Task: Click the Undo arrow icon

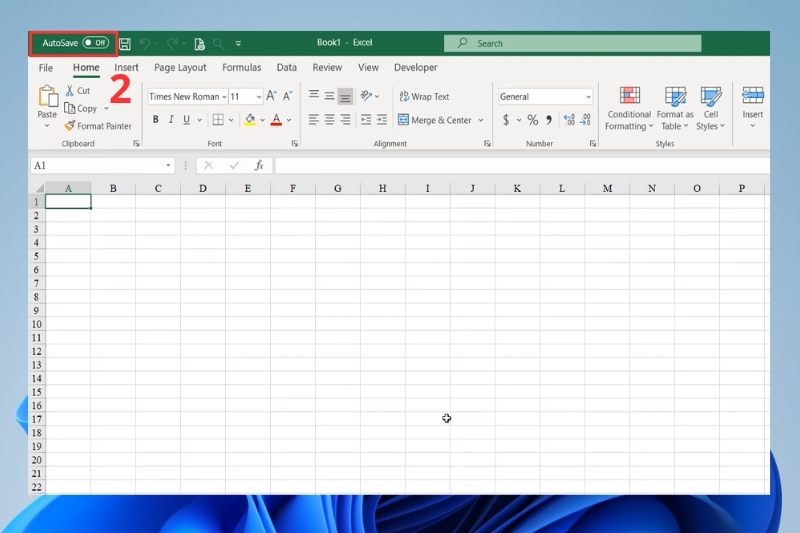Action: click(145, 44)
